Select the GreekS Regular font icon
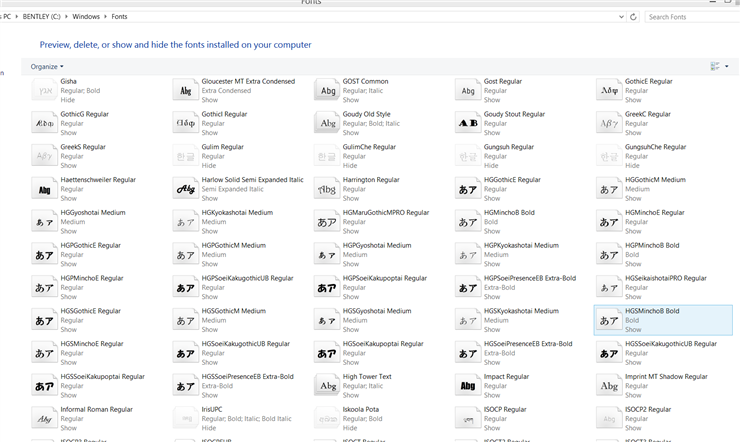The width and height of the screenshot is (740, 442). (44, 156)
